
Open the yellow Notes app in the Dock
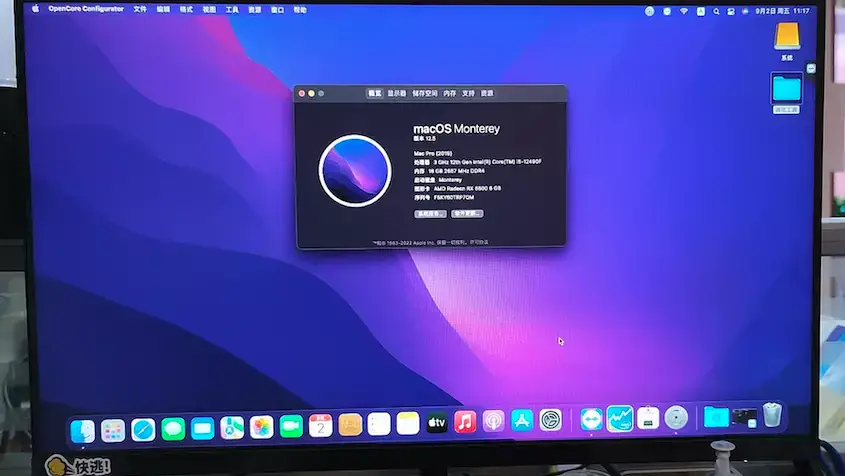(x=408, y=424)
